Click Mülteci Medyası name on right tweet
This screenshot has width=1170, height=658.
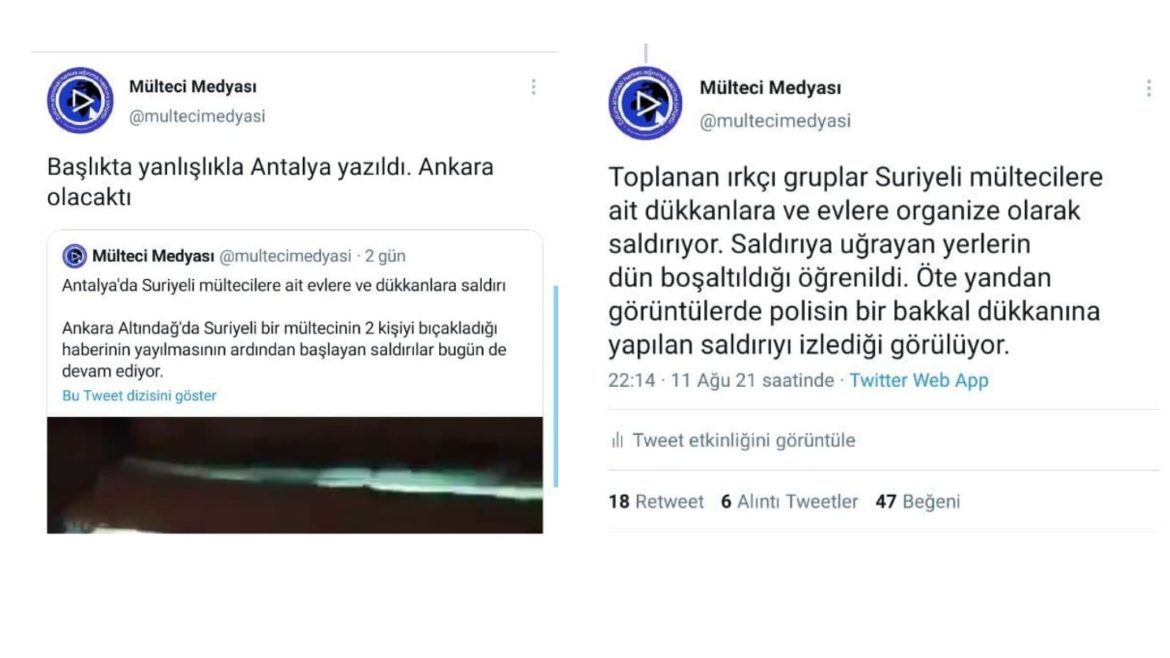tap(770, 88)
